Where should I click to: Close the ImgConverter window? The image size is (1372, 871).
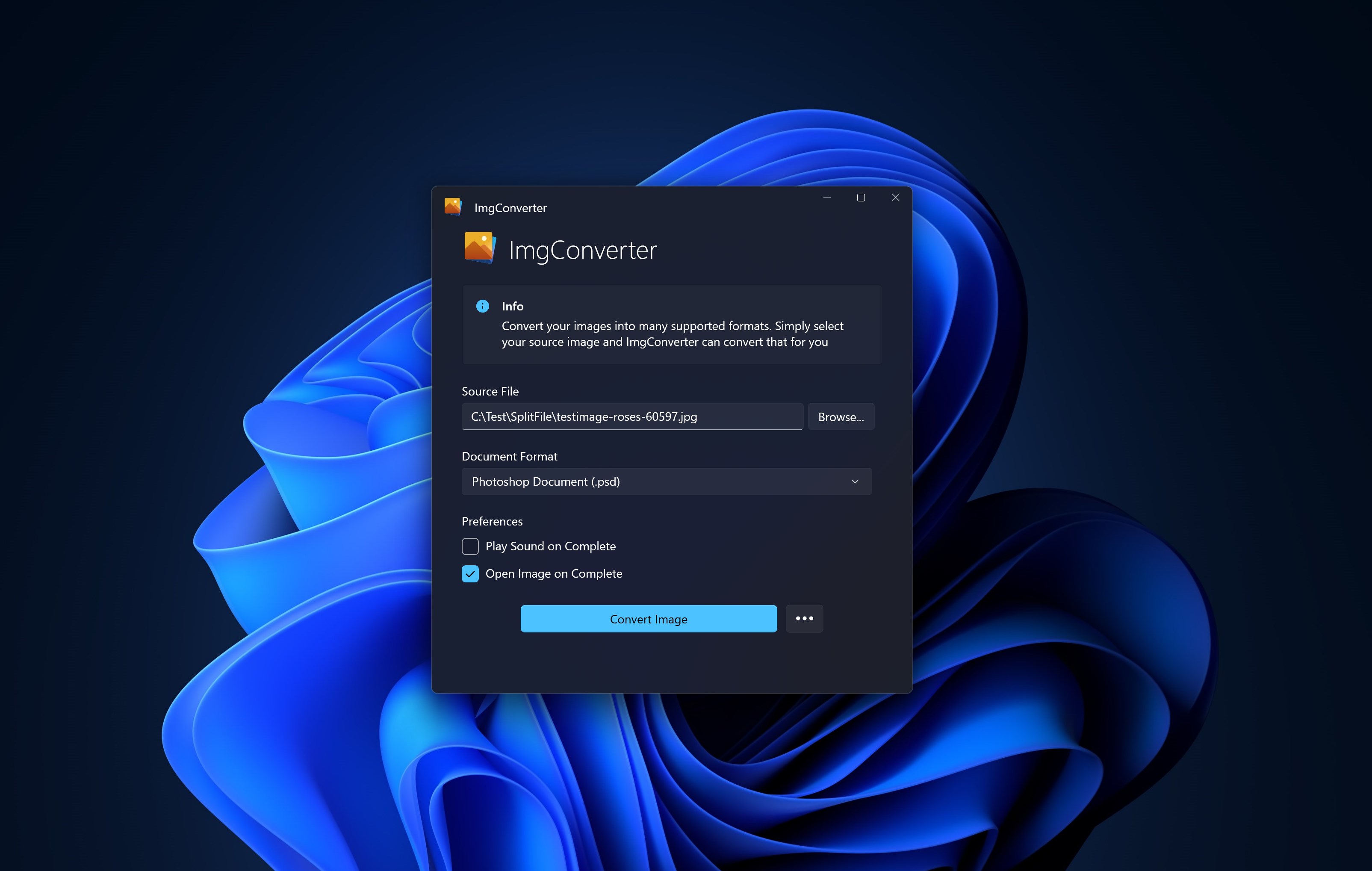point(895,198)
